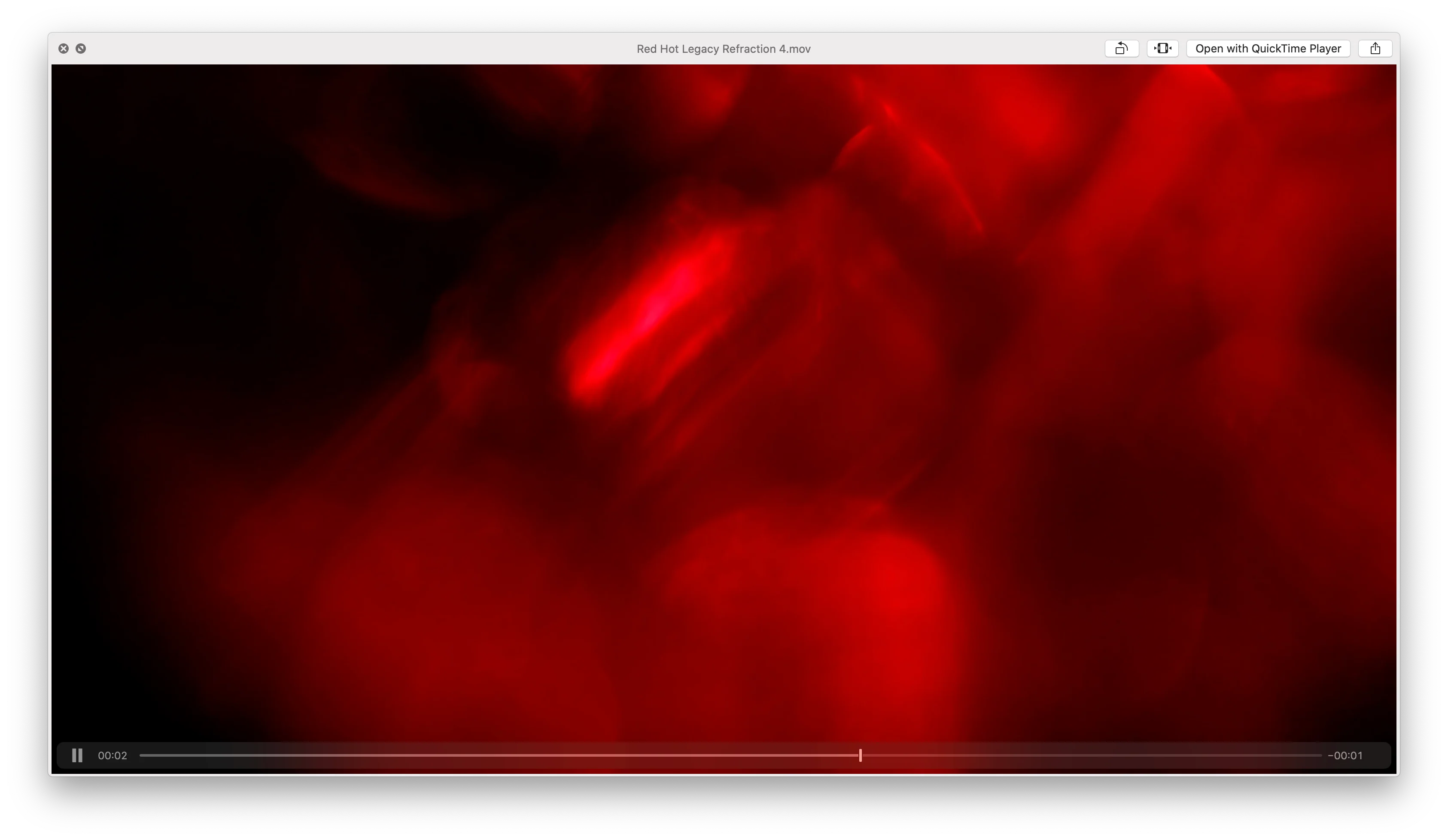1448x840 pixels.
Task: Click the trim video icon
Action: coord(1162,48)
